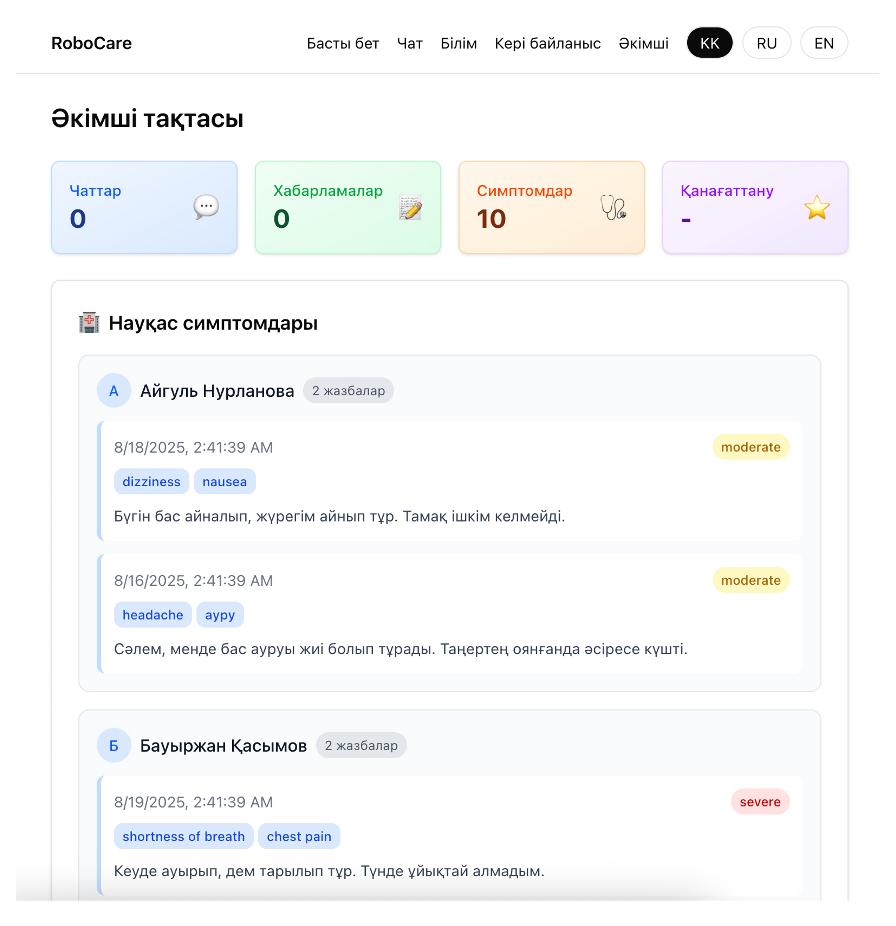Click the notepad icon in Хабарламалар card
Screen dimensions: 896x926
pos(410,207)
